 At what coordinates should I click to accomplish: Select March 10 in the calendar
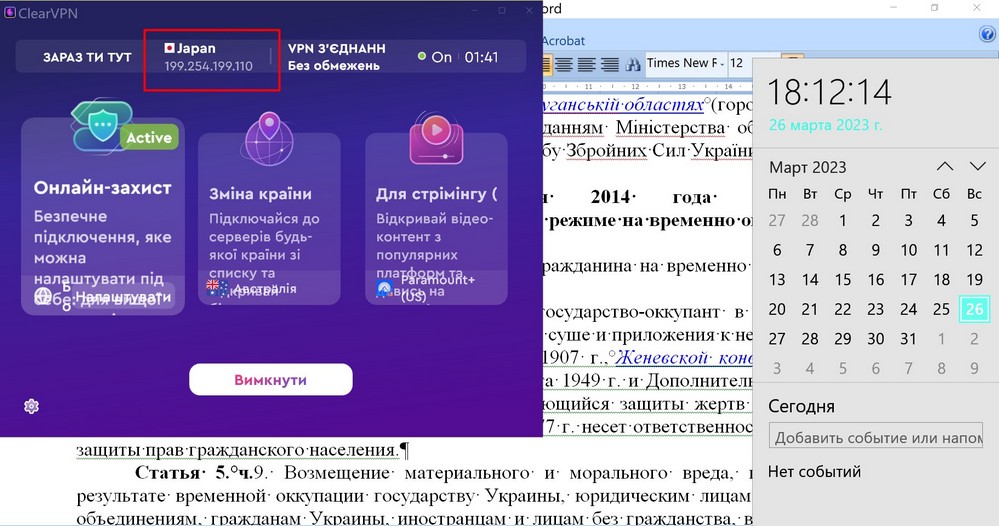coord(909,250)
